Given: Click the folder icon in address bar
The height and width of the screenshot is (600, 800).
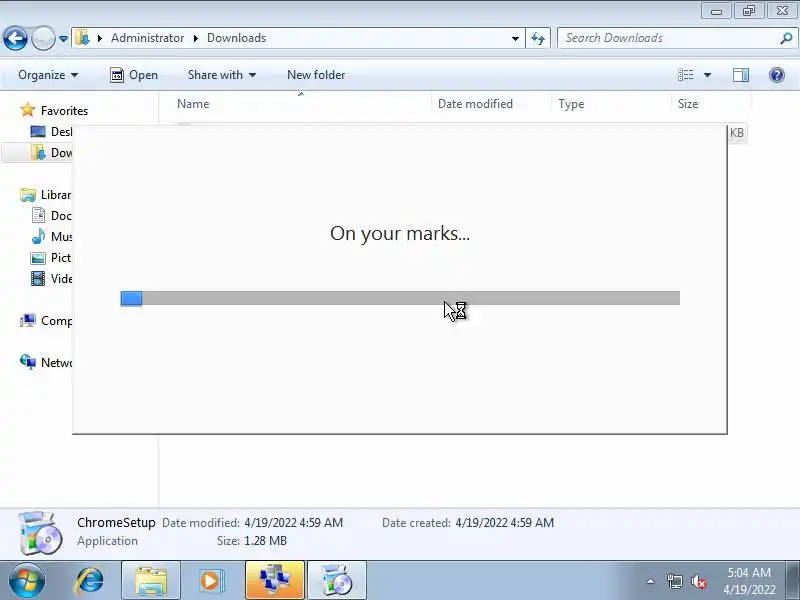Looking at the screenshot, I should click(x=83, y=38).
